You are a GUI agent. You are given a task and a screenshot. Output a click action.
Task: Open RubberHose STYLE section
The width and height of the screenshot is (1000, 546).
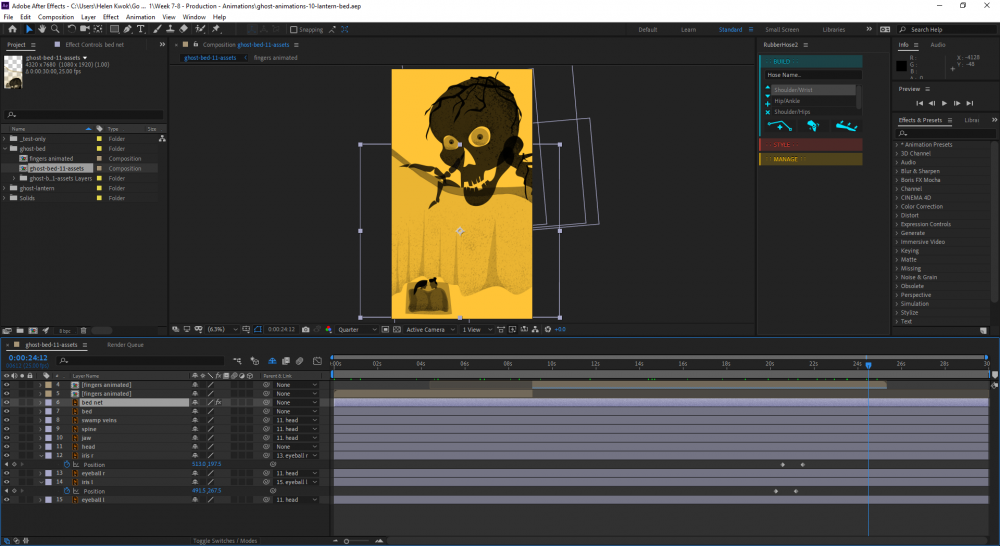[x=811, y=145]
